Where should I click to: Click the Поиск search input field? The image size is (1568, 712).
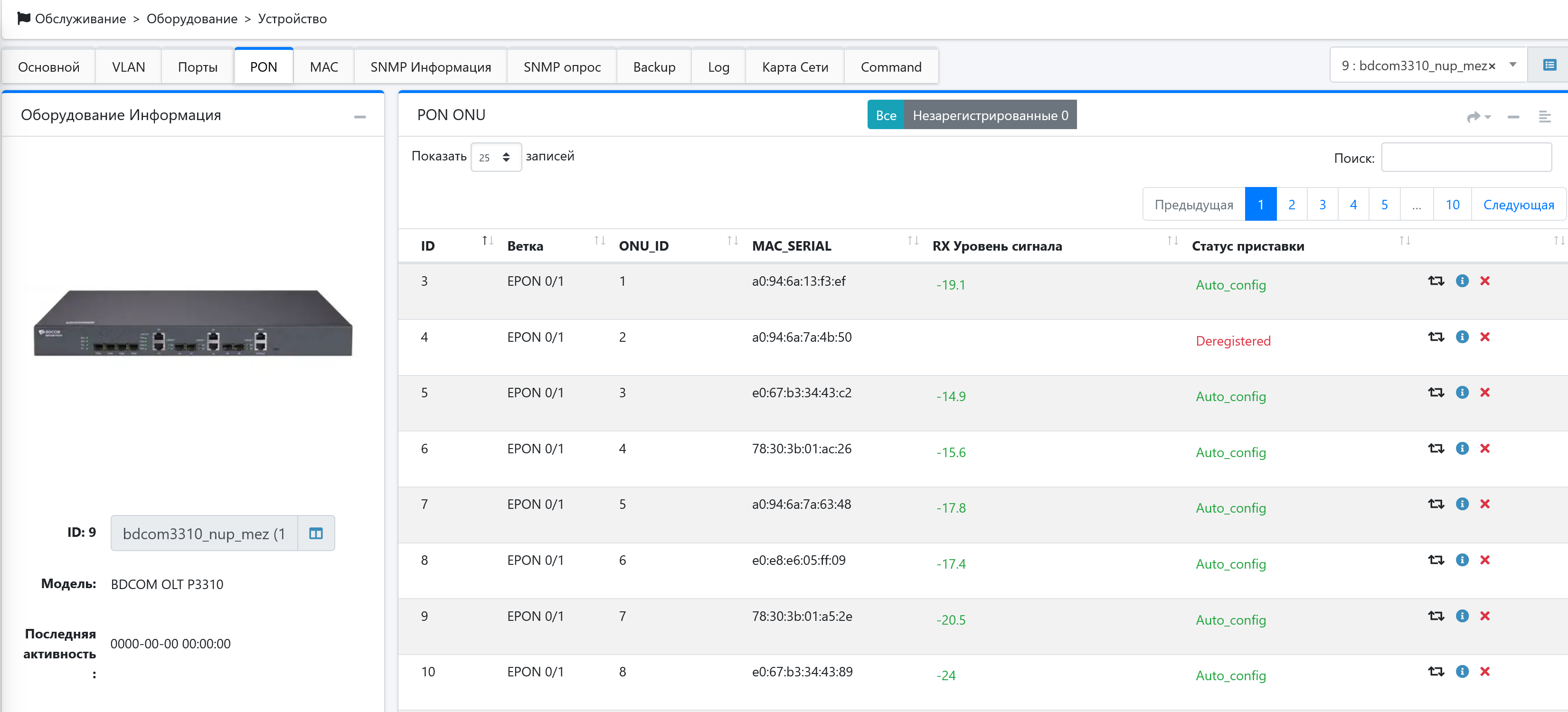pyautogui.click(x=1466, y=158)
